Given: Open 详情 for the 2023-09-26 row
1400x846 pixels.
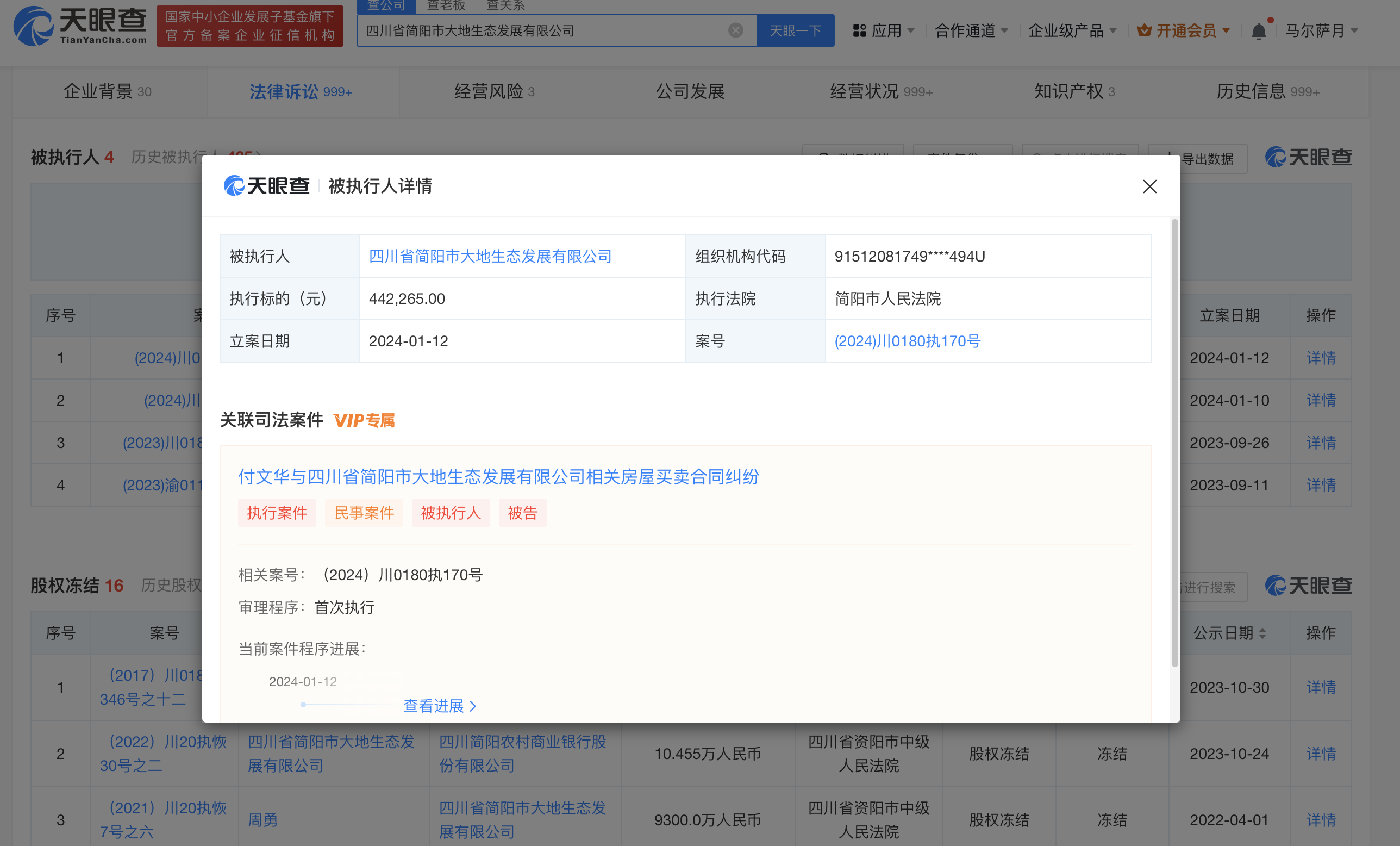Looking at the screenshot, I should [x=1321, y=443].
